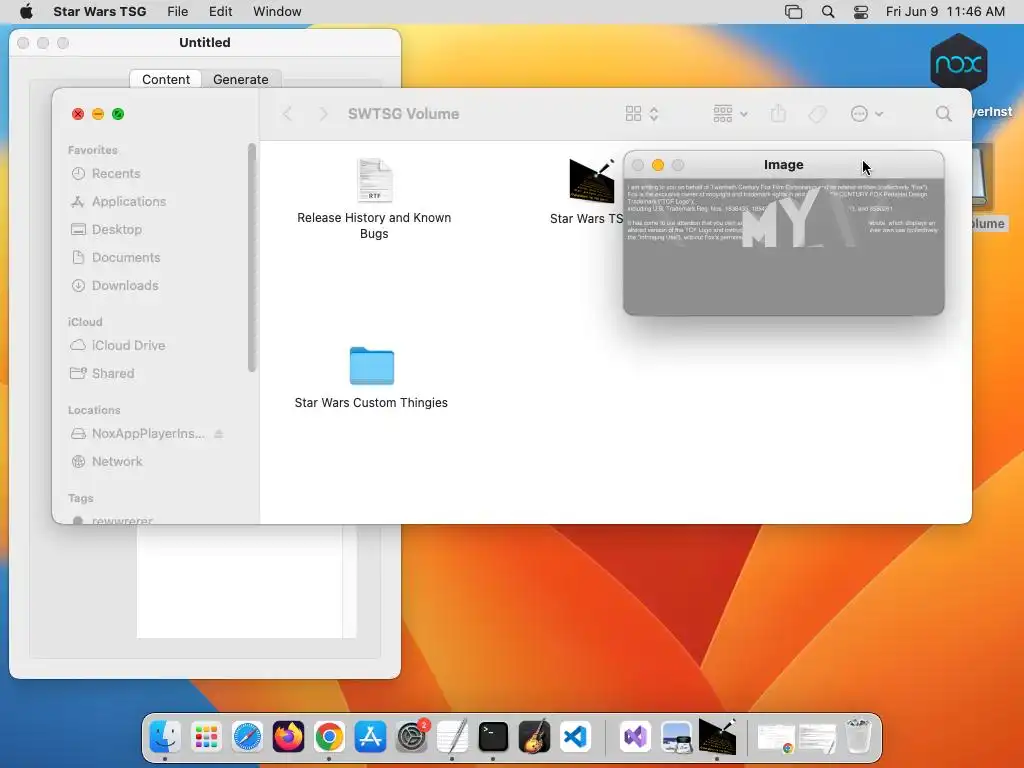Image resolution: width=1024 pixels, height=768 pixels.
Task: Eject the NoxAppPlayerIns volume
Action: click(219, 434)
